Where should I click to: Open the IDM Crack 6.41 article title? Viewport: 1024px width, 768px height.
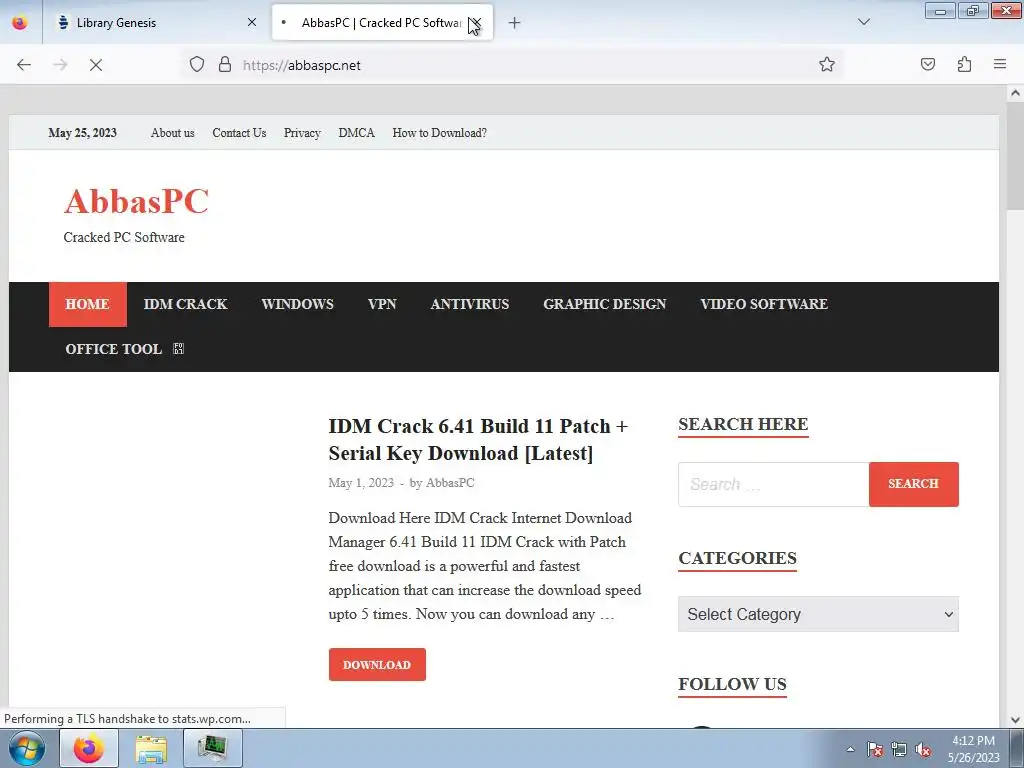pyautogui.click(x=478, y=440)
